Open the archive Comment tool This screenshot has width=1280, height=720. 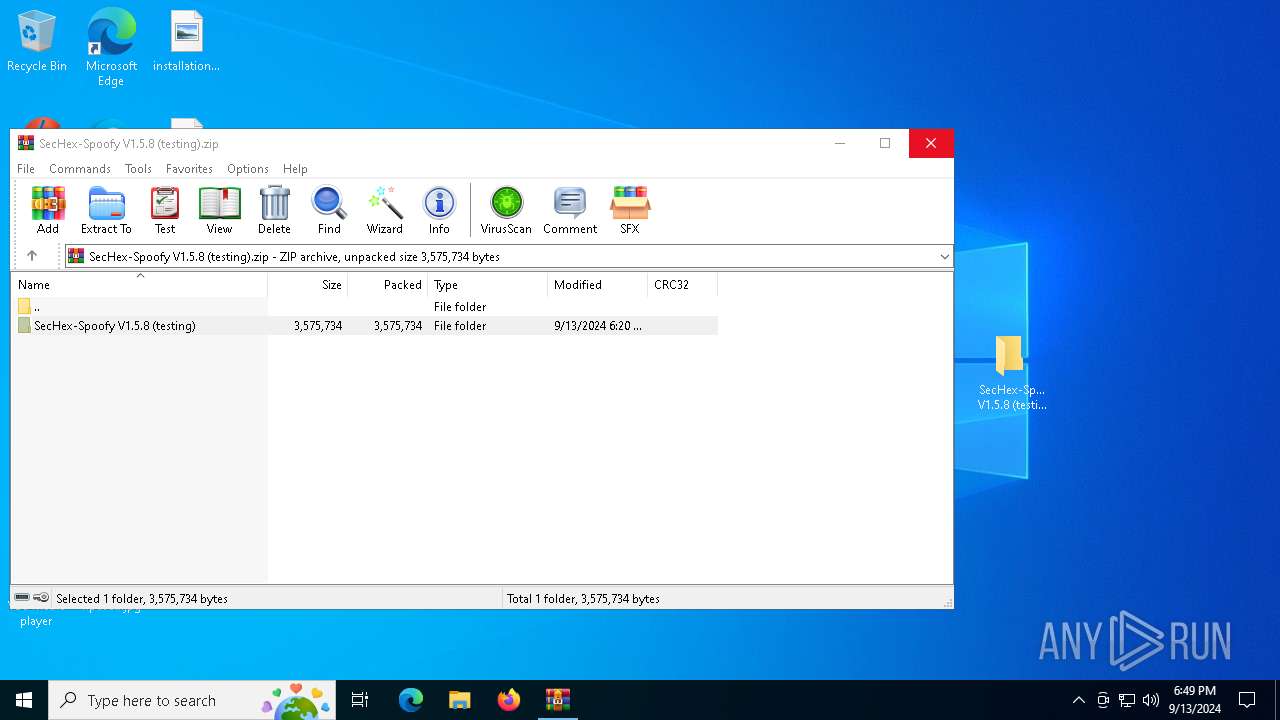570,210
